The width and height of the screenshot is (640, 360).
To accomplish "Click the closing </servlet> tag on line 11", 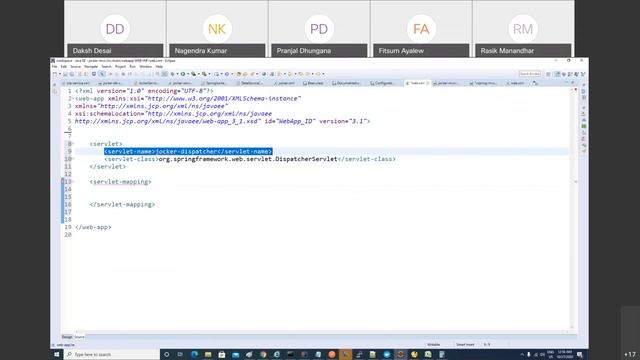I will coord(108,167).
